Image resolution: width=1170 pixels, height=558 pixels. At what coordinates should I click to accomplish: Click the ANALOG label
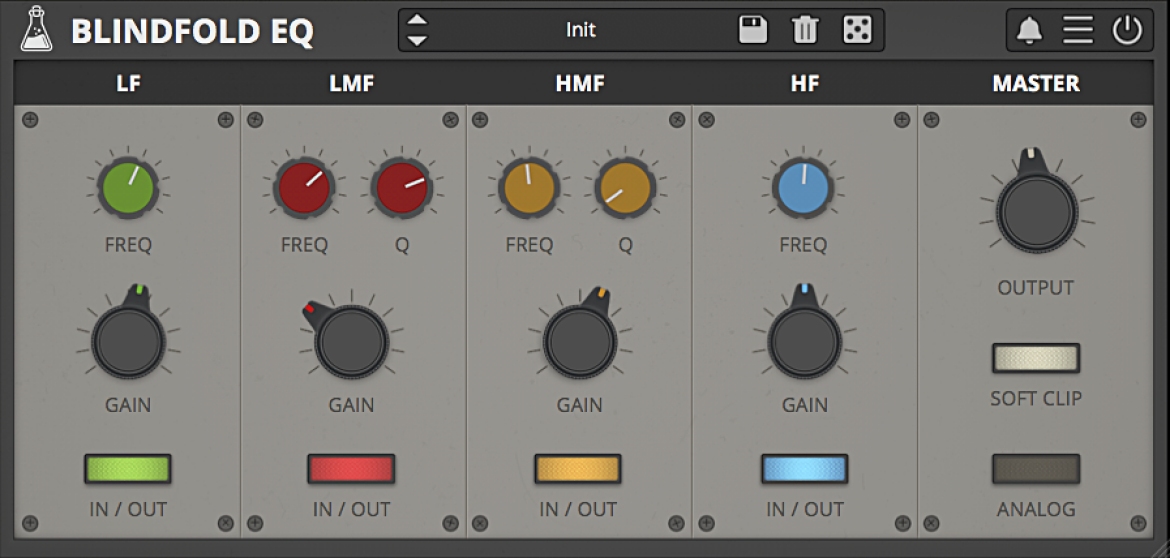click(x=1036, y=510)
